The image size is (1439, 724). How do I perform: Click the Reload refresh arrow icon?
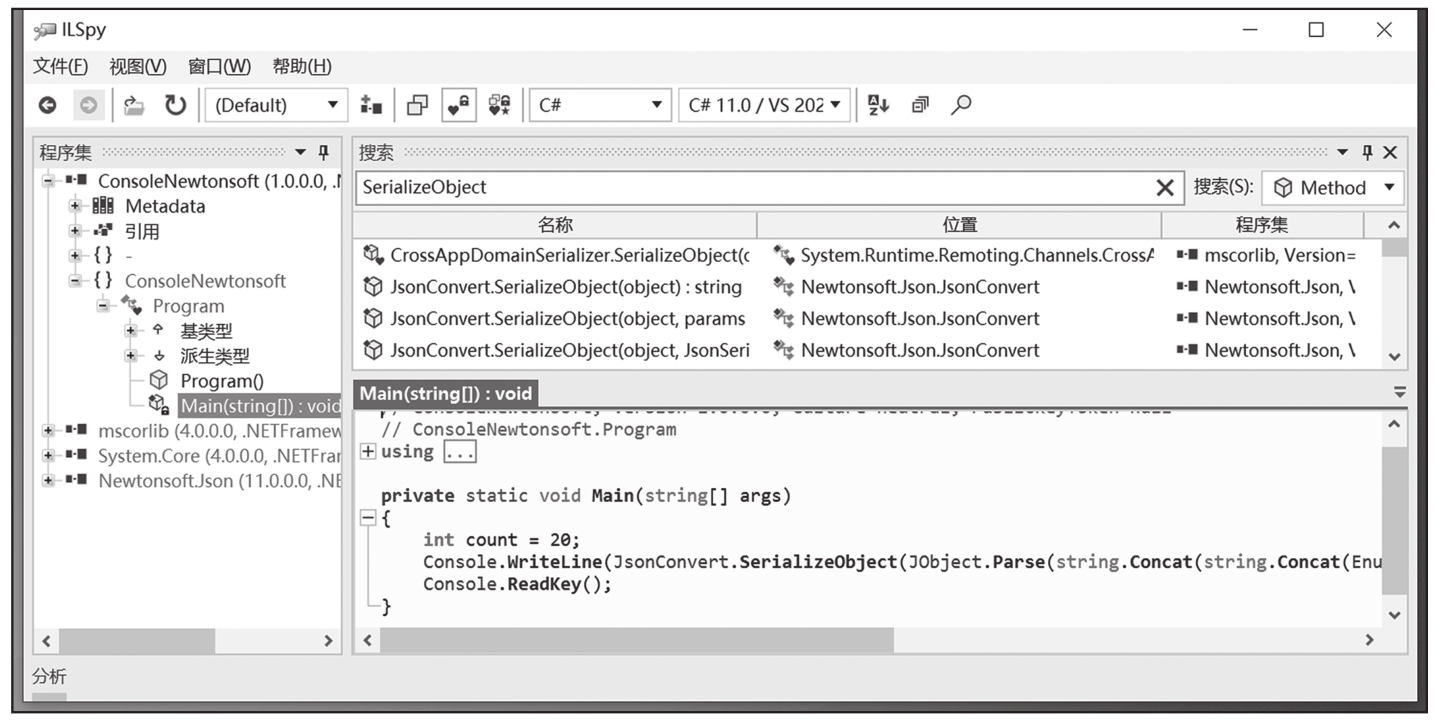[x=175, y=105]
